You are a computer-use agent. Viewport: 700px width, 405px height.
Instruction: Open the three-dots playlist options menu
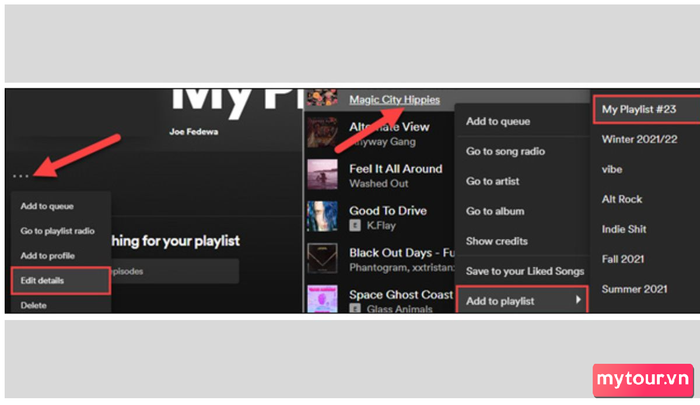tap(21, 176)
